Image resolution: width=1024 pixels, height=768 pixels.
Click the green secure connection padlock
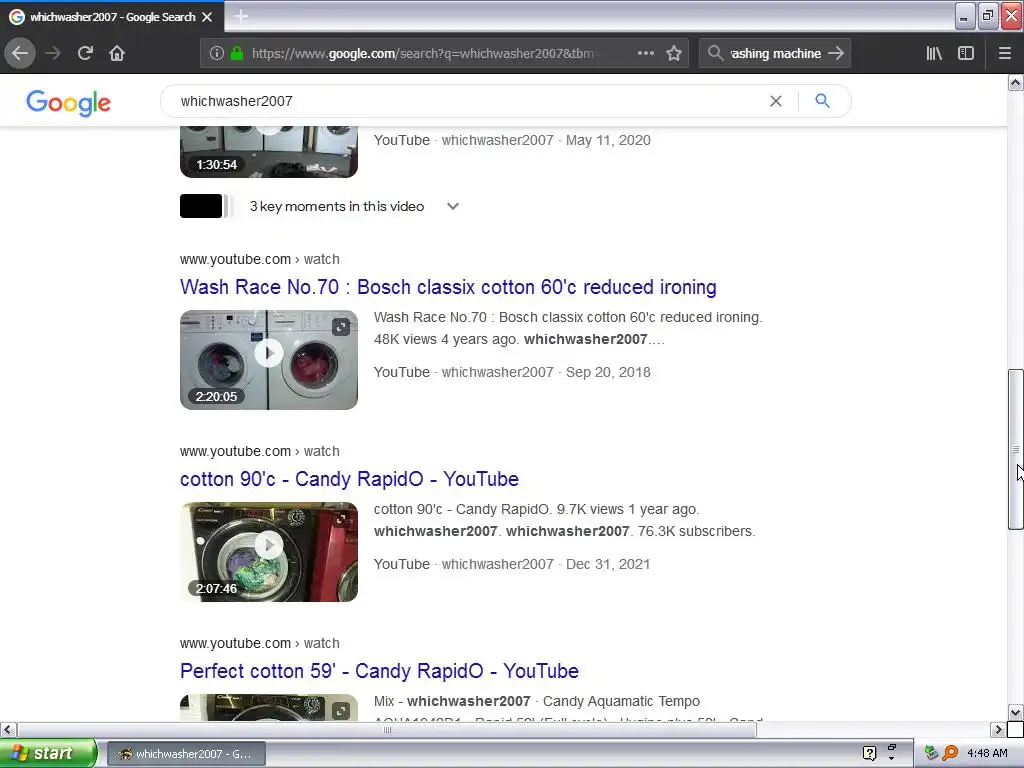pos(237,53)
